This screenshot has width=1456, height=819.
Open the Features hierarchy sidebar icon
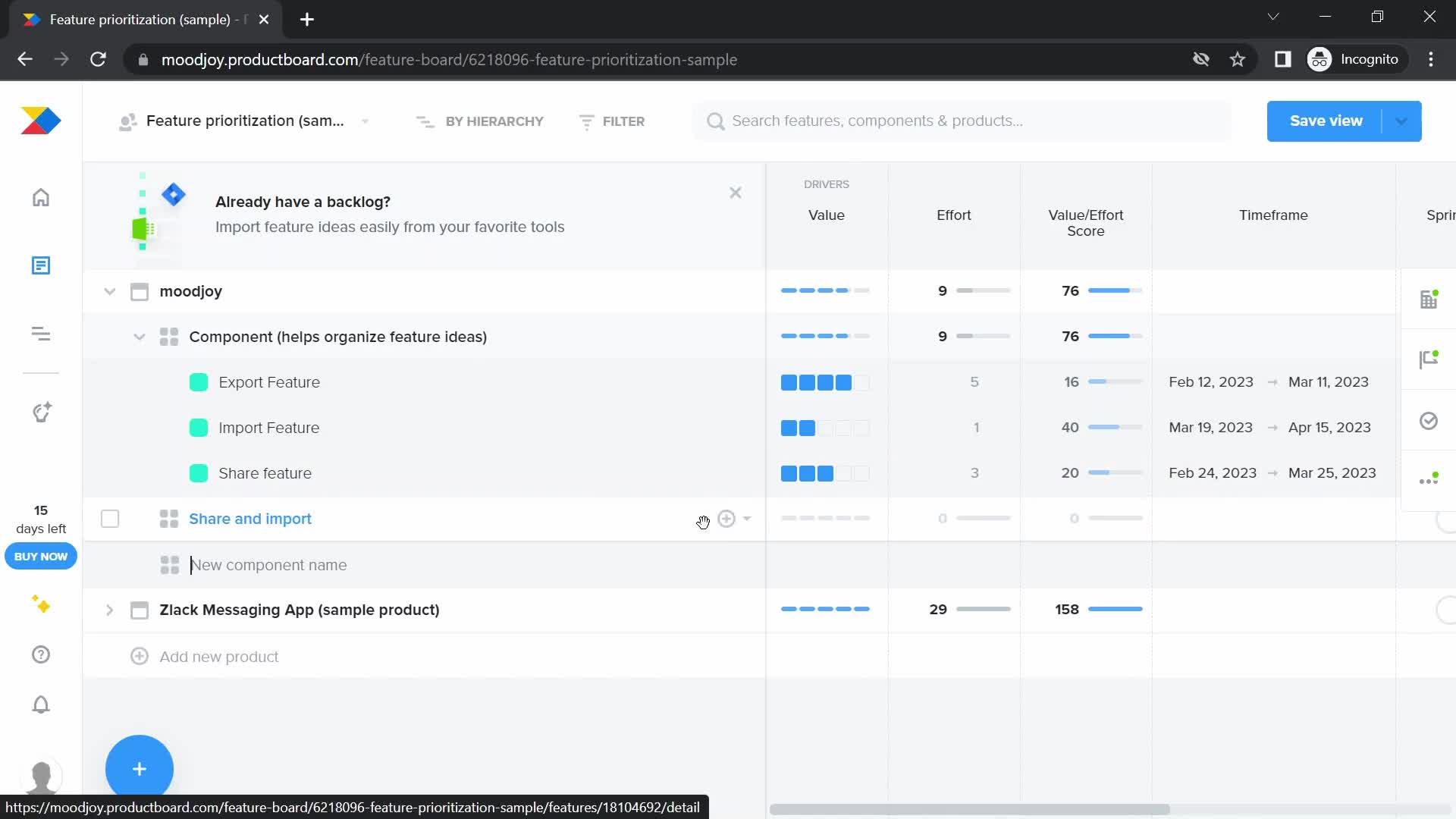(41, 334)
